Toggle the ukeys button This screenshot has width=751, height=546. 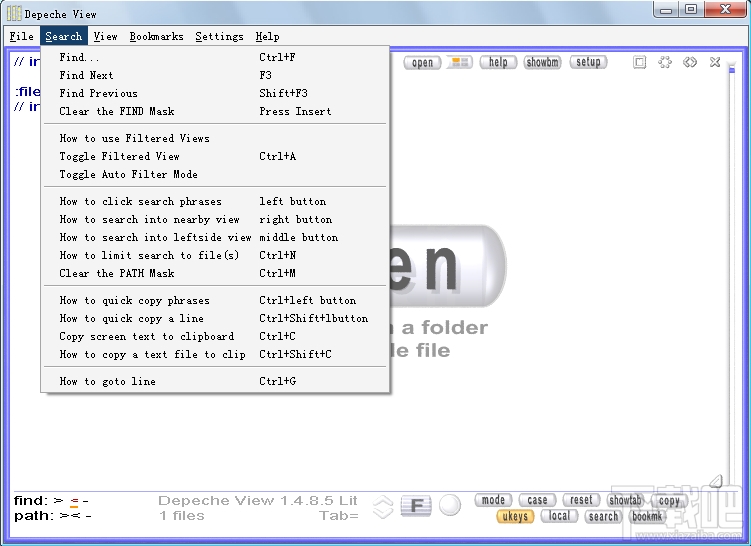coord(515,516)
